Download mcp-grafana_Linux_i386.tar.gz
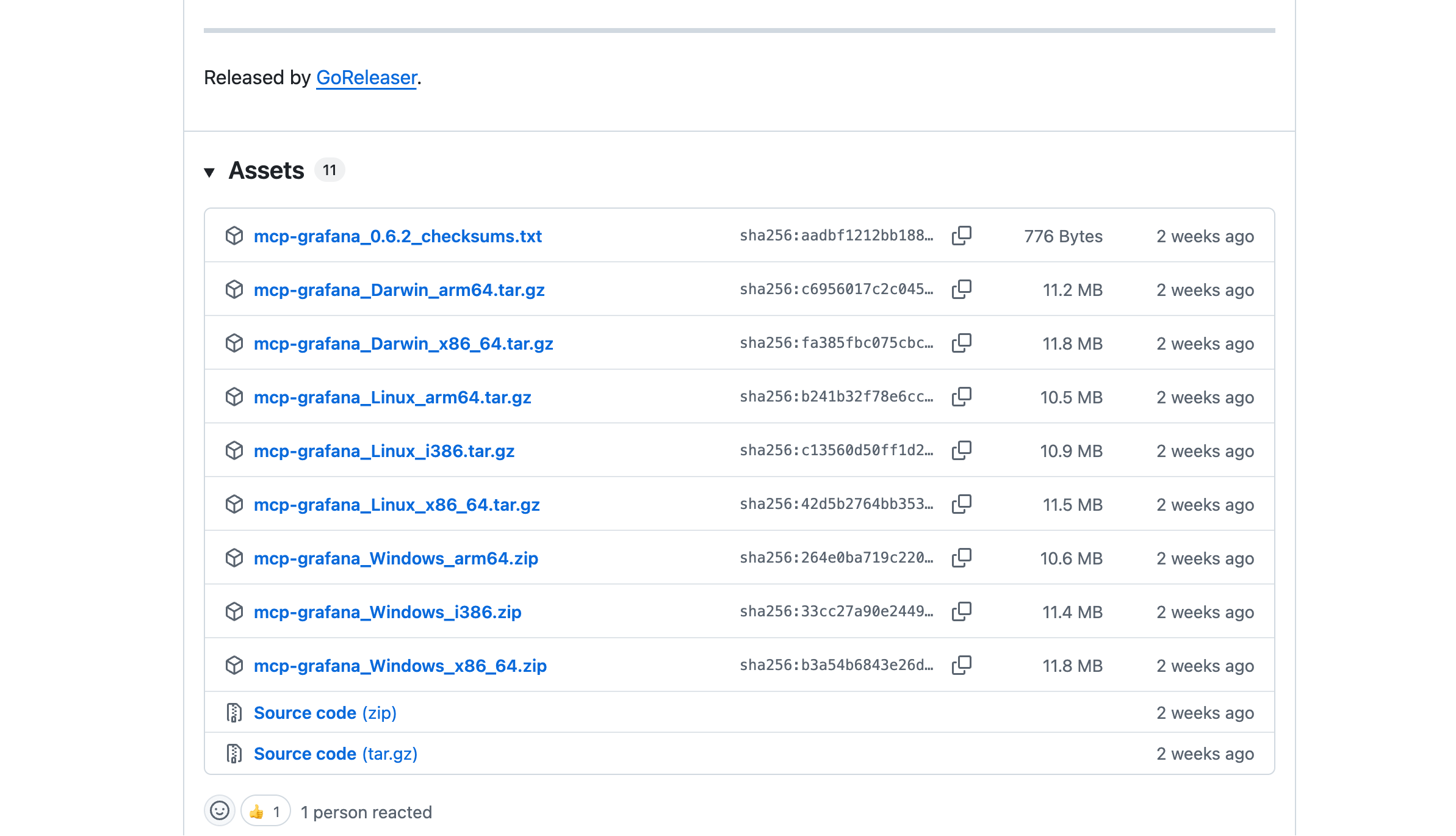Viewport: 1456px width, 836px height. (x=384, y=451)
